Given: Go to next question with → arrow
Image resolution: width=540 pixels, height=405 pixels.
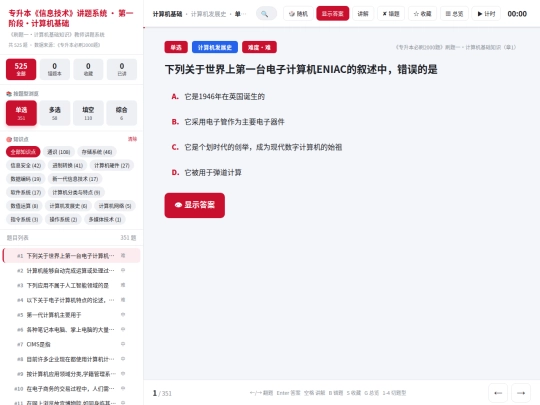Looking at the screenshot, I should click(521, 393).
